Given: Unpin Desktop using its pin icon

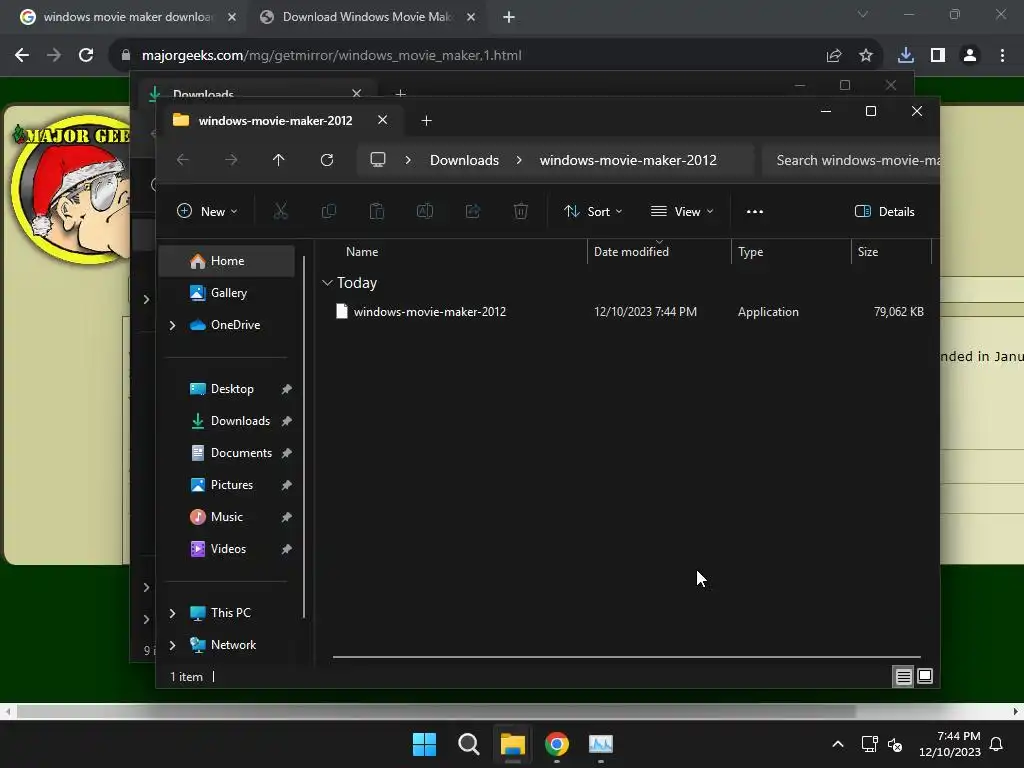Looking at the screenshot, I should click(x=286, y=389).
